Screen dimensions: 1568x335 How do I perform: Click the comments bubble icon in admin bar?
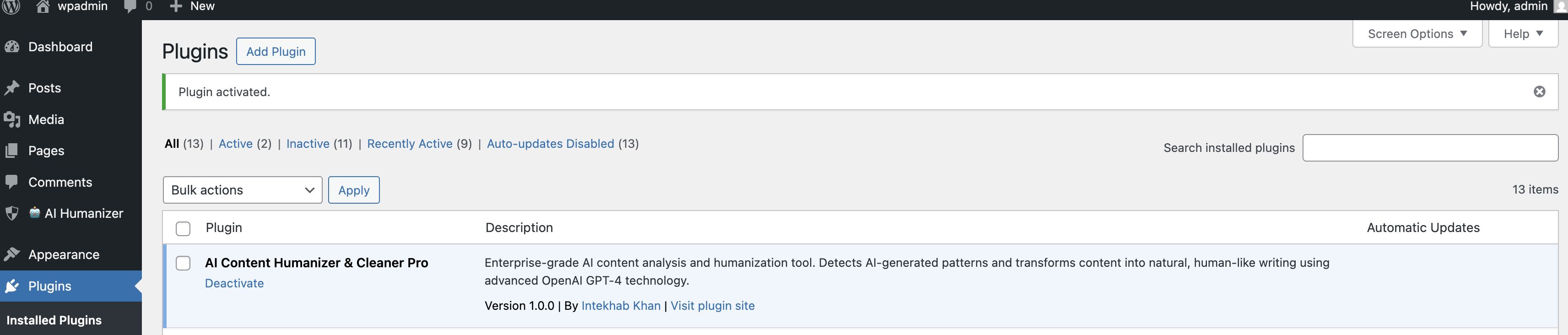coord(130,6)
